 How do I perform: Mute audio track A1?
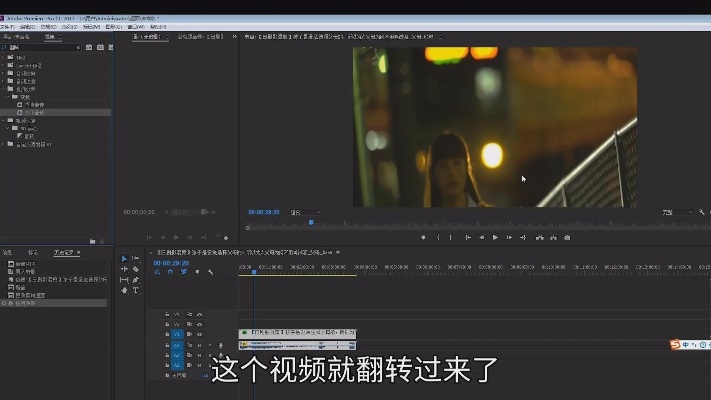200,346
